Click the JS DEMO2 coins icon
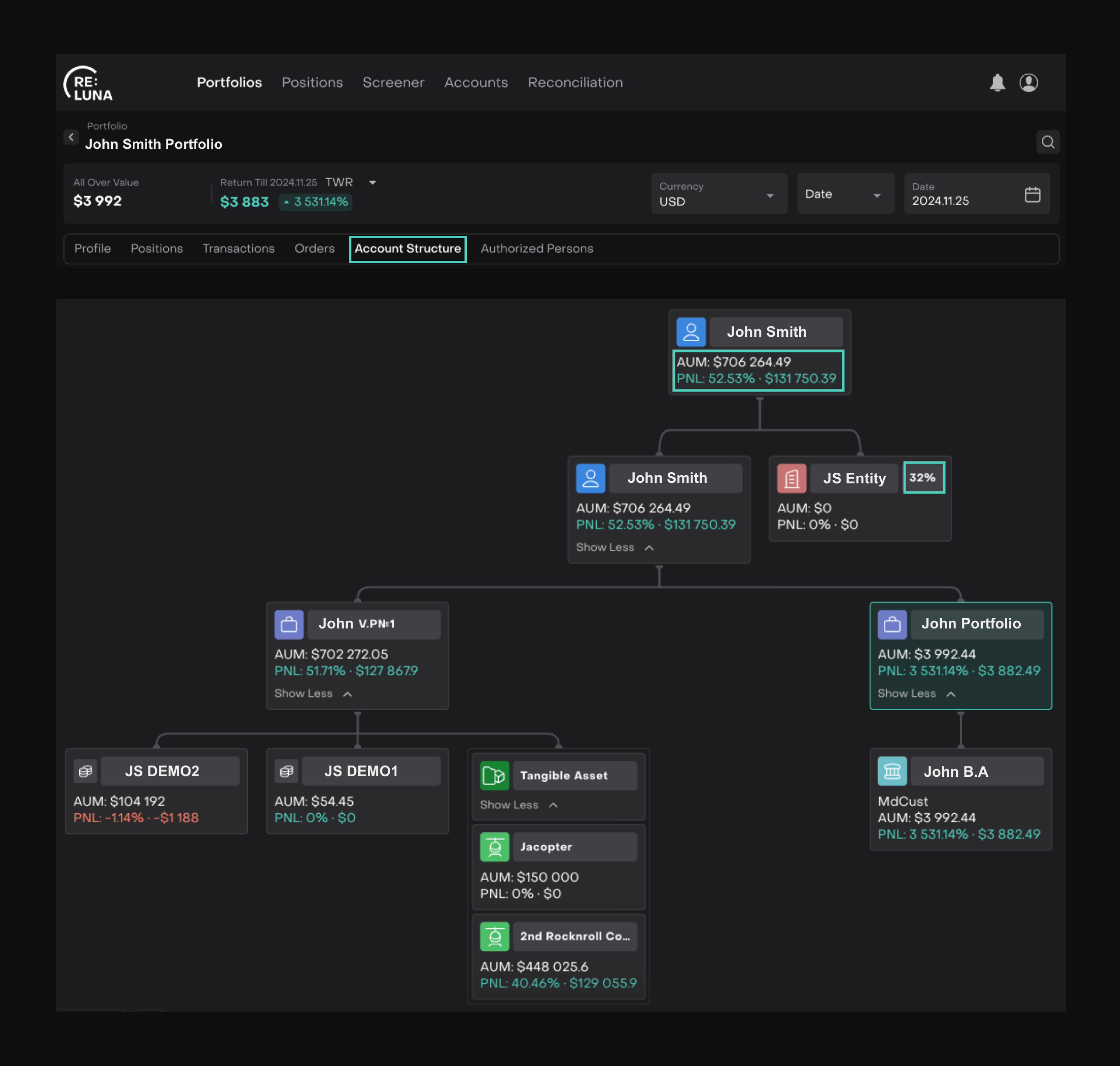1120x1066 pixels. [x=85, y=771]
